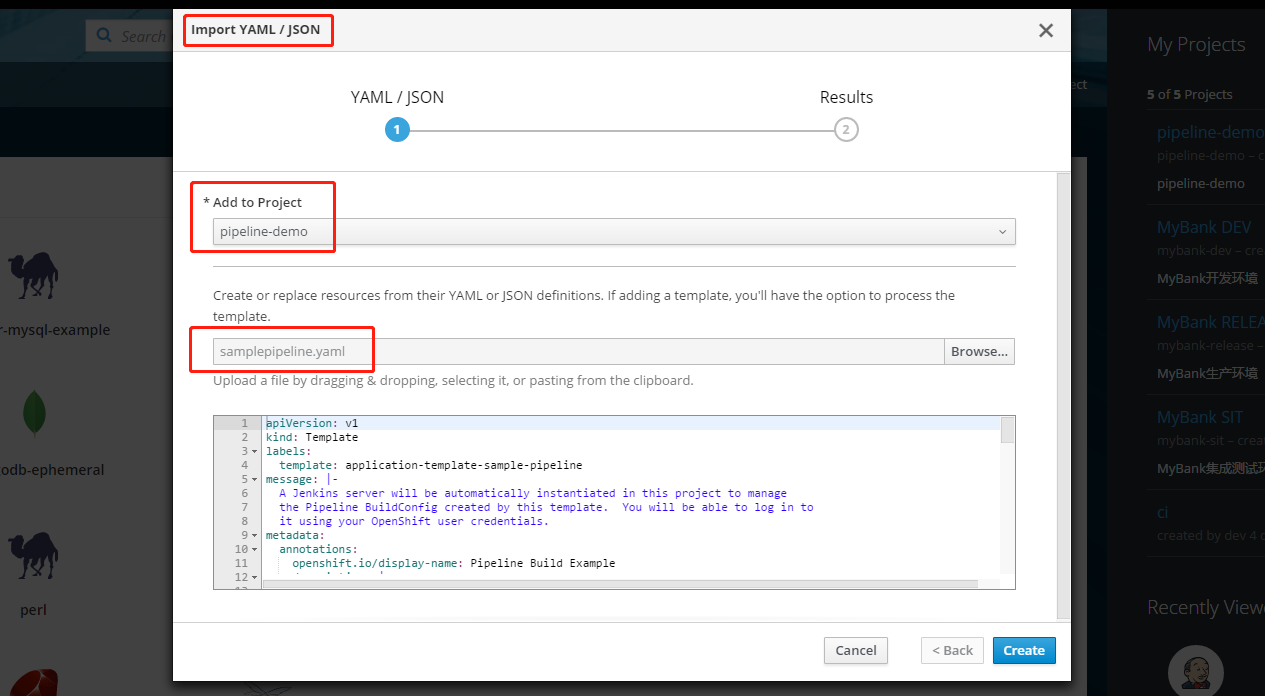Collapse the message block at line 5
Image resolution: width=1265 pixels, height=696 pixels.
tap(255, 480)
